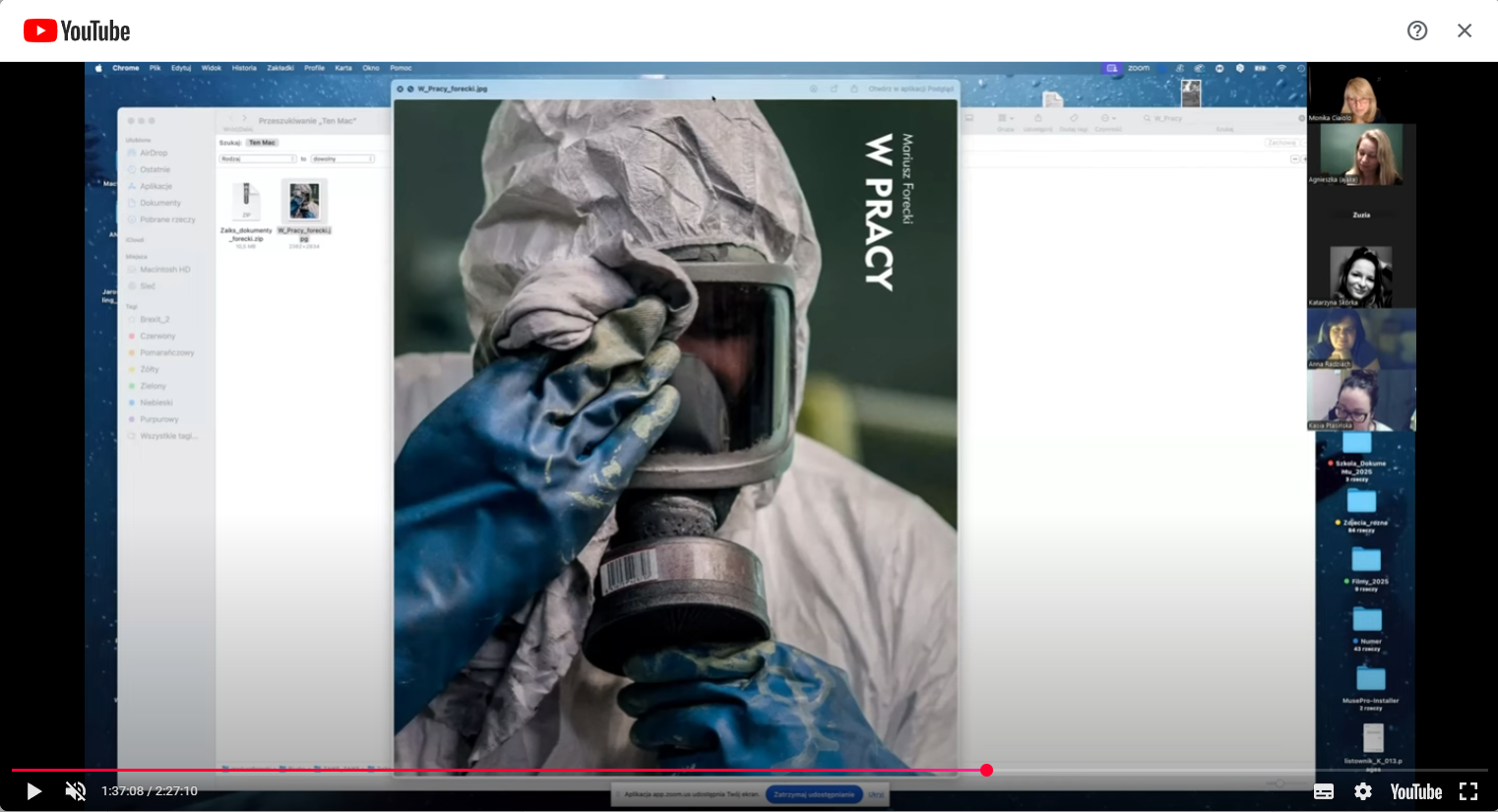
Task: Open the dowolny value dropdown
Action: tap(342, 158)
